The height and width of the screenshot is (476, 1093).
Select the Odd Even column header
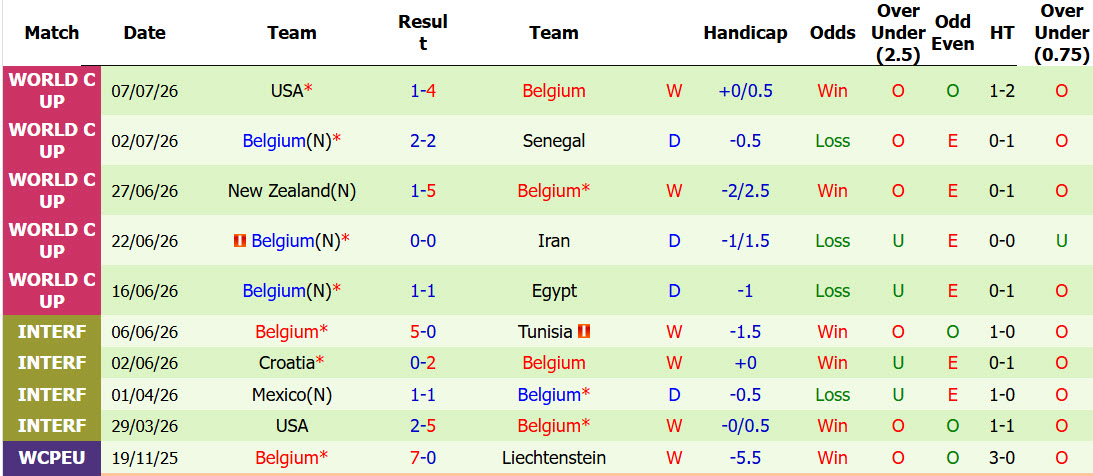coord(953,33)
